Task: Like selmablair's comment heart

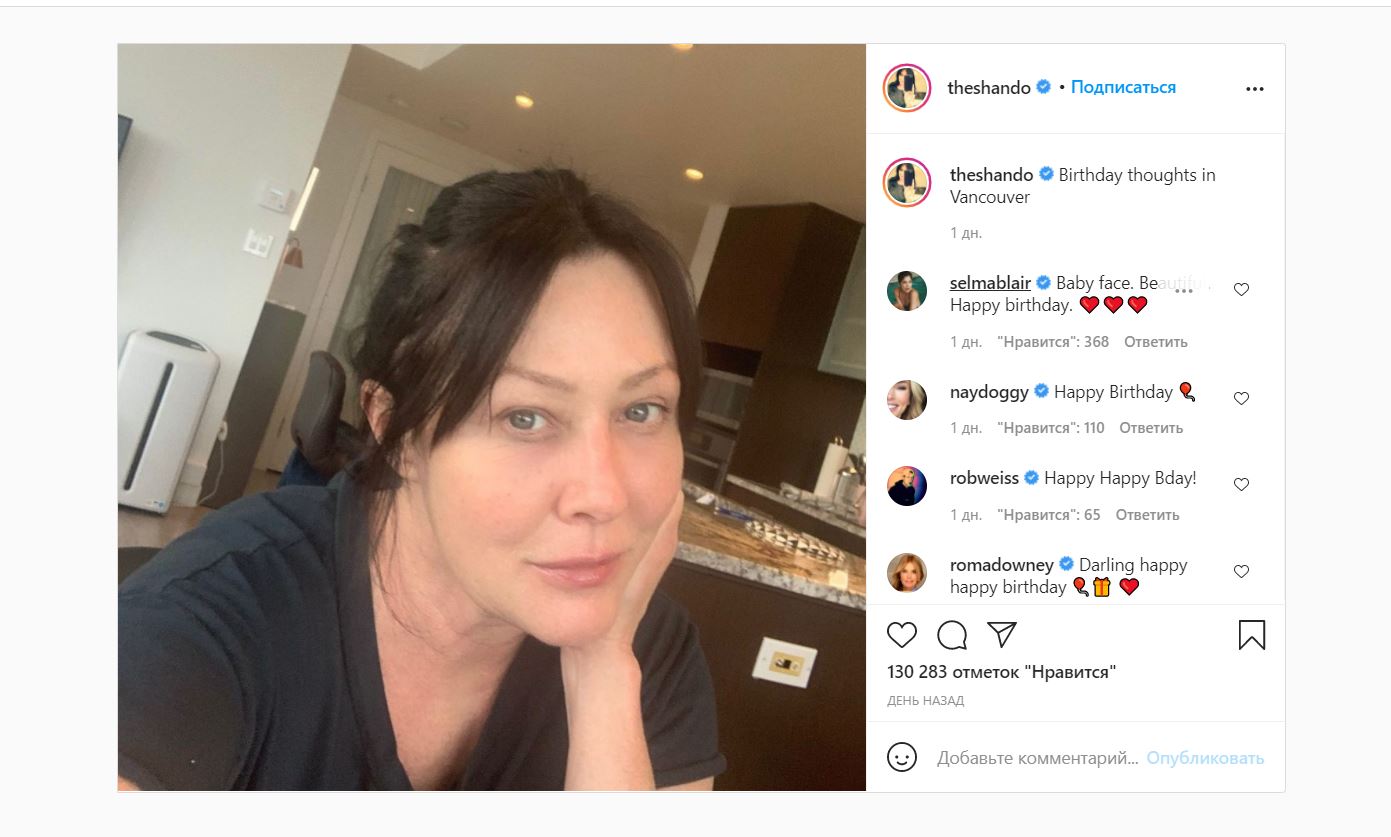Action: click(1241, 289)
